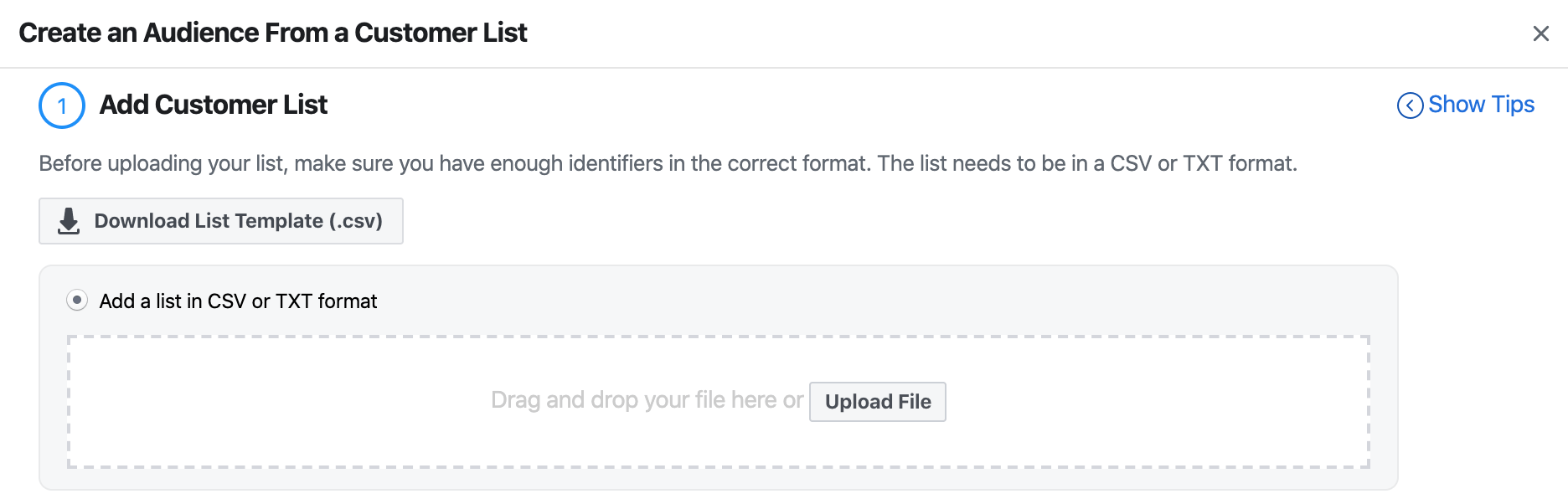This screenshot has height=504, width=1568.
Task: Click the circled chevron beside Show Tips
Action: pyautogui.click(x=1410, y=105)
